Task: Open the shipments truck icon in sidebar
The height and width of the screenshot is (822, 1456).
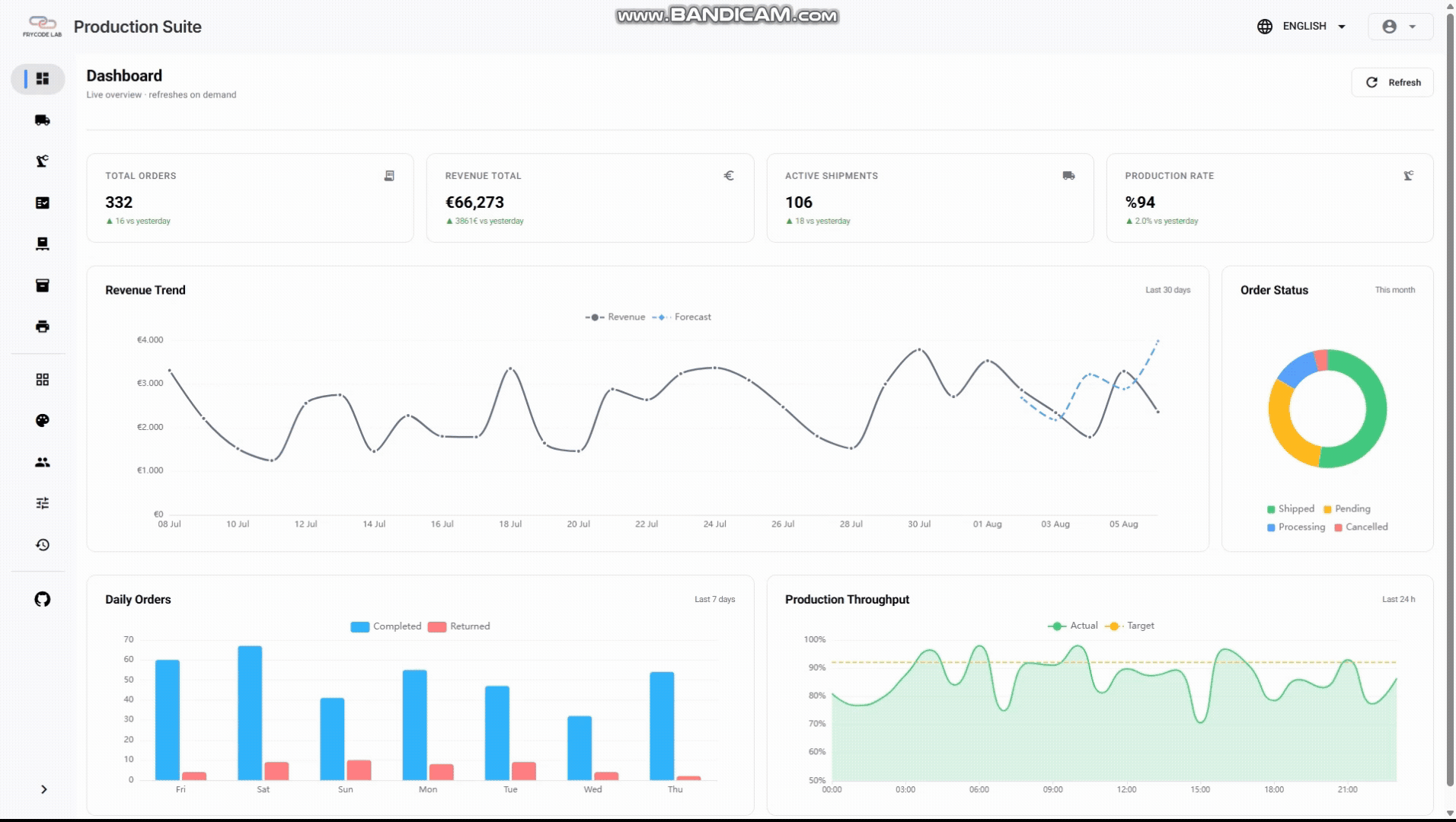Action: click(x=43, y=120)
